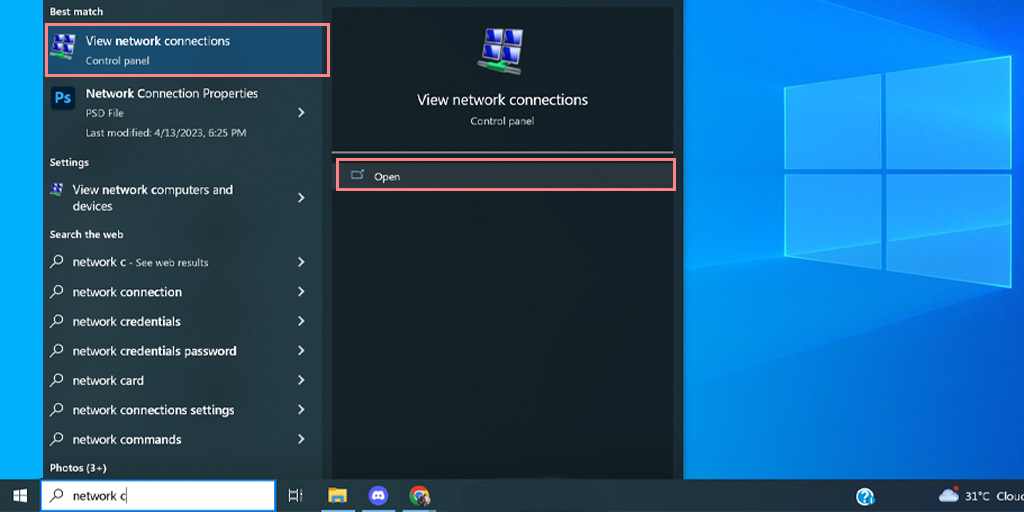Click the taskbar search box
Viewport: 1024px width, 512px height.
pyautogui.click(x=158, y=495)
